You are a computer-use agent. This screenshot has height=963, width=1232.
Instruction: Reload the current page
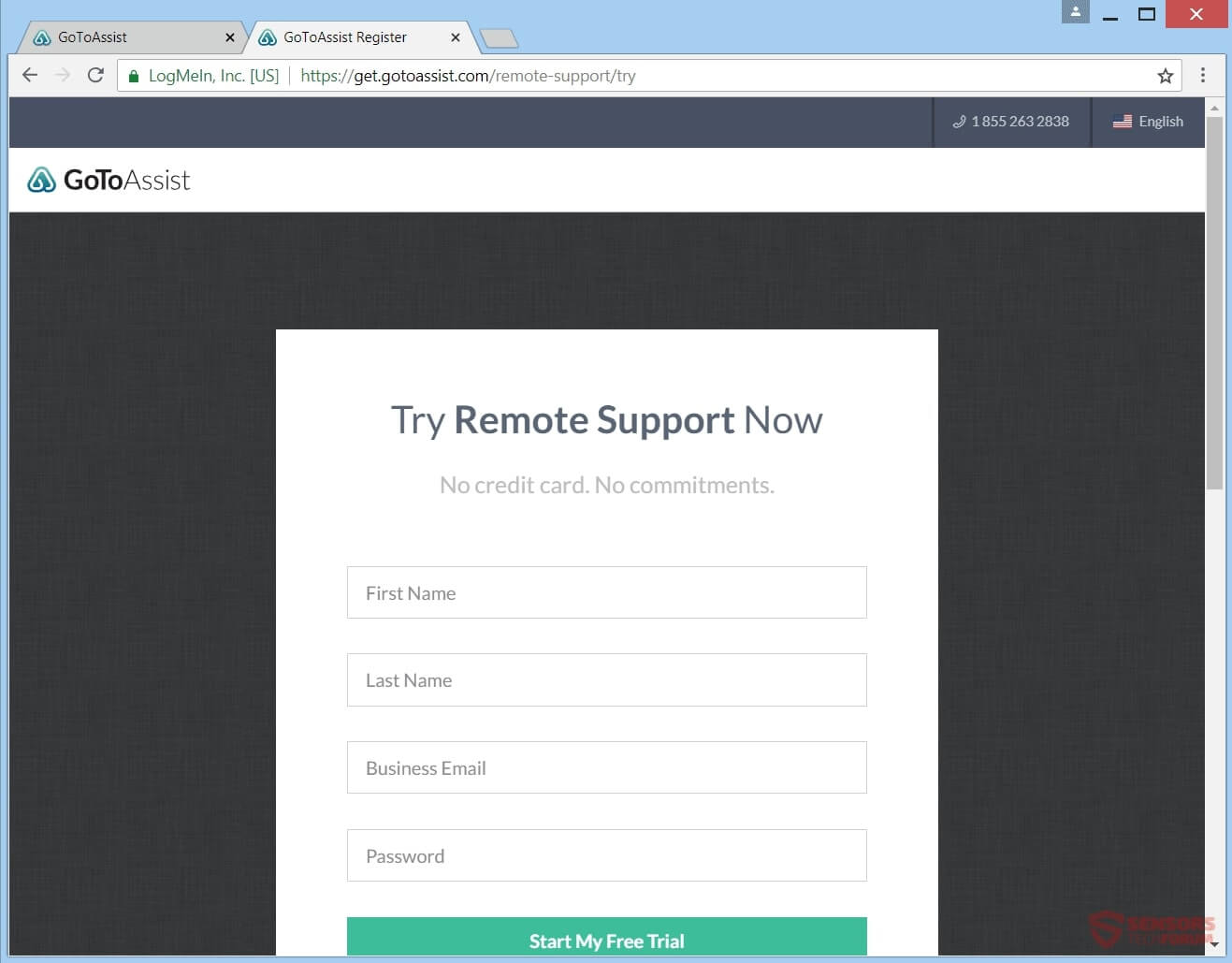94,75
